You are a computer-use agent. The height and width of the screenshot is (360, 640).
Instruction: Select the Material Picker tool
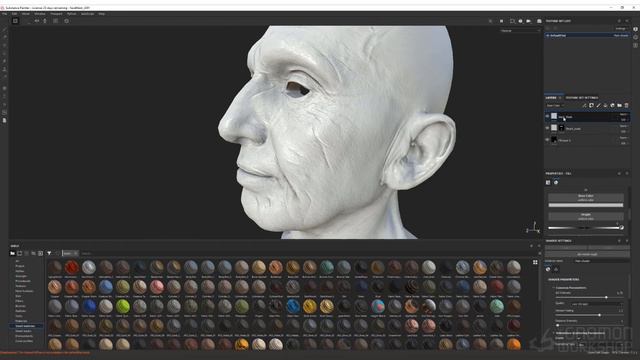click(x=4, y=77)
